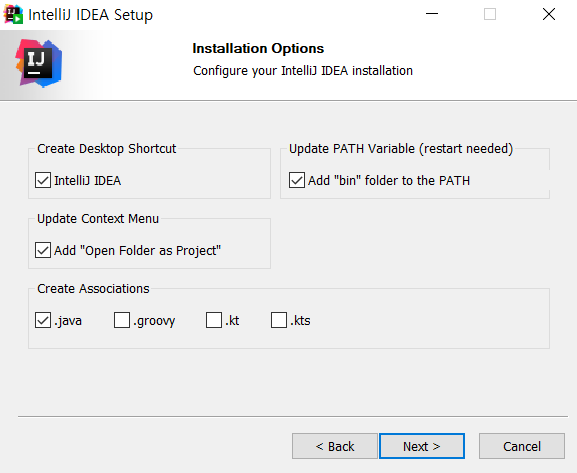Toggle Add "bin" folder to the PATH

pos(297,180)
